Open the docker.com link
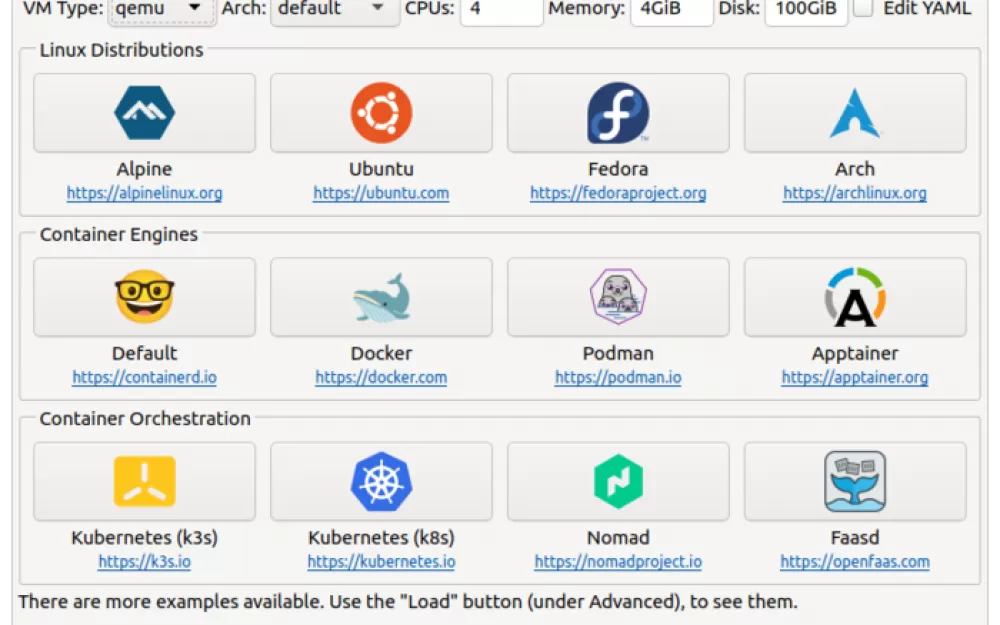The height and width of the screenshot is (625, 1000). pyautogui.click(x=381, y=377)
